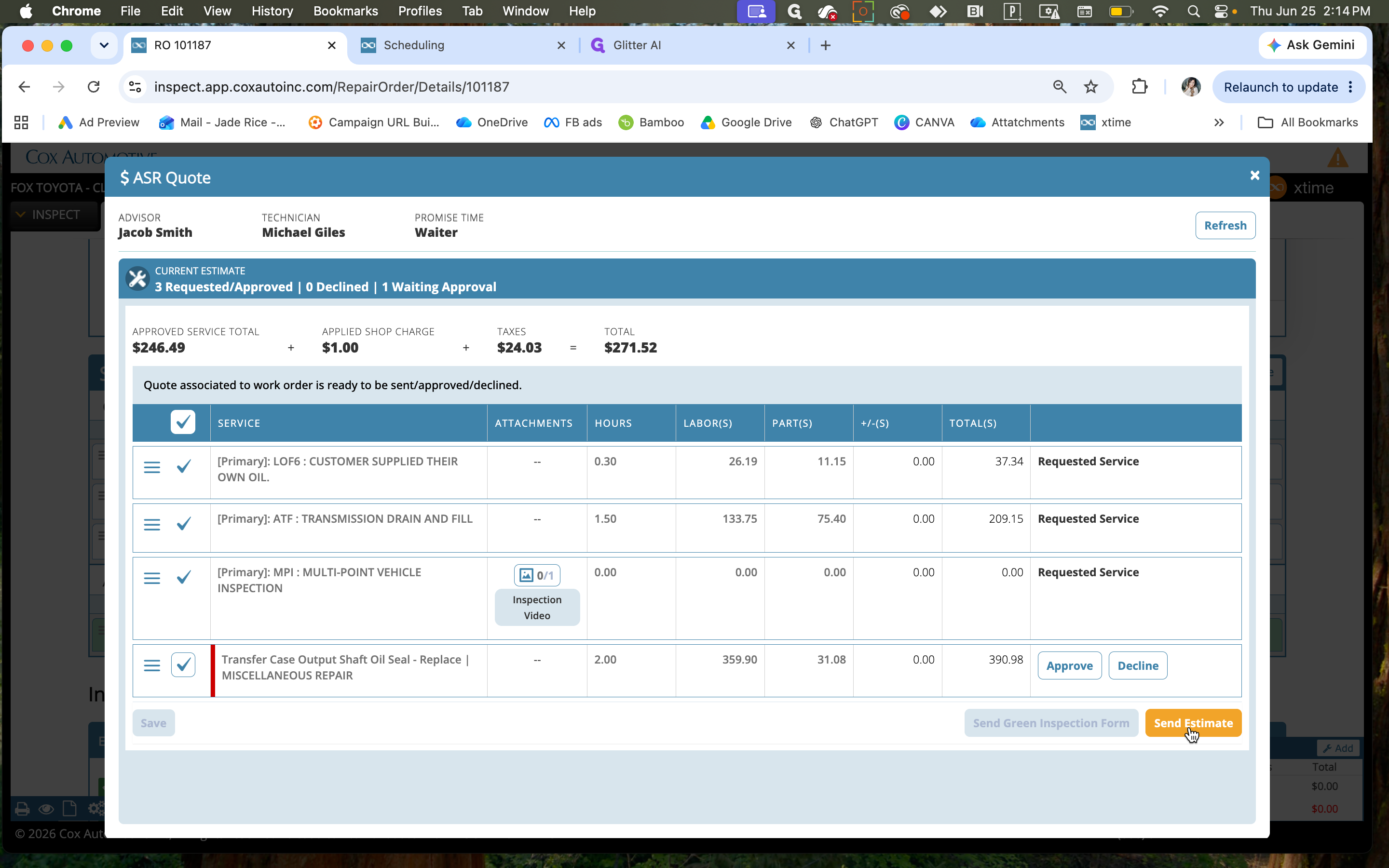1389x868 pixels.
Task: Decline the Transfer Case Output Shaft repair
Action: point(1138,665)
